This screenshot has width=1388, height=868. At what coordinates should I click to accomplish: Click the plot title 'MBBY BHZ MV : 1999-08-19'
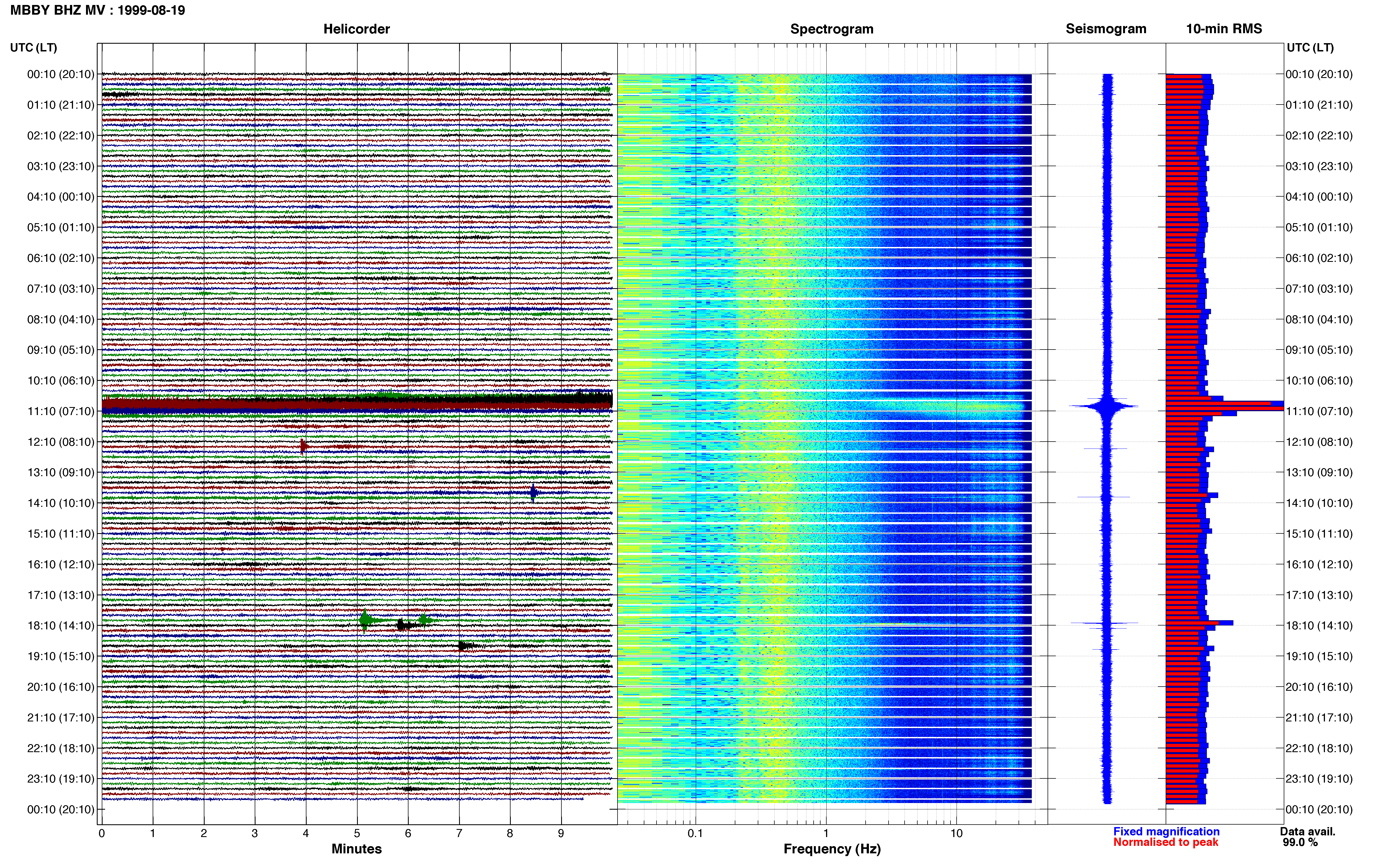[x=98, y=10]
